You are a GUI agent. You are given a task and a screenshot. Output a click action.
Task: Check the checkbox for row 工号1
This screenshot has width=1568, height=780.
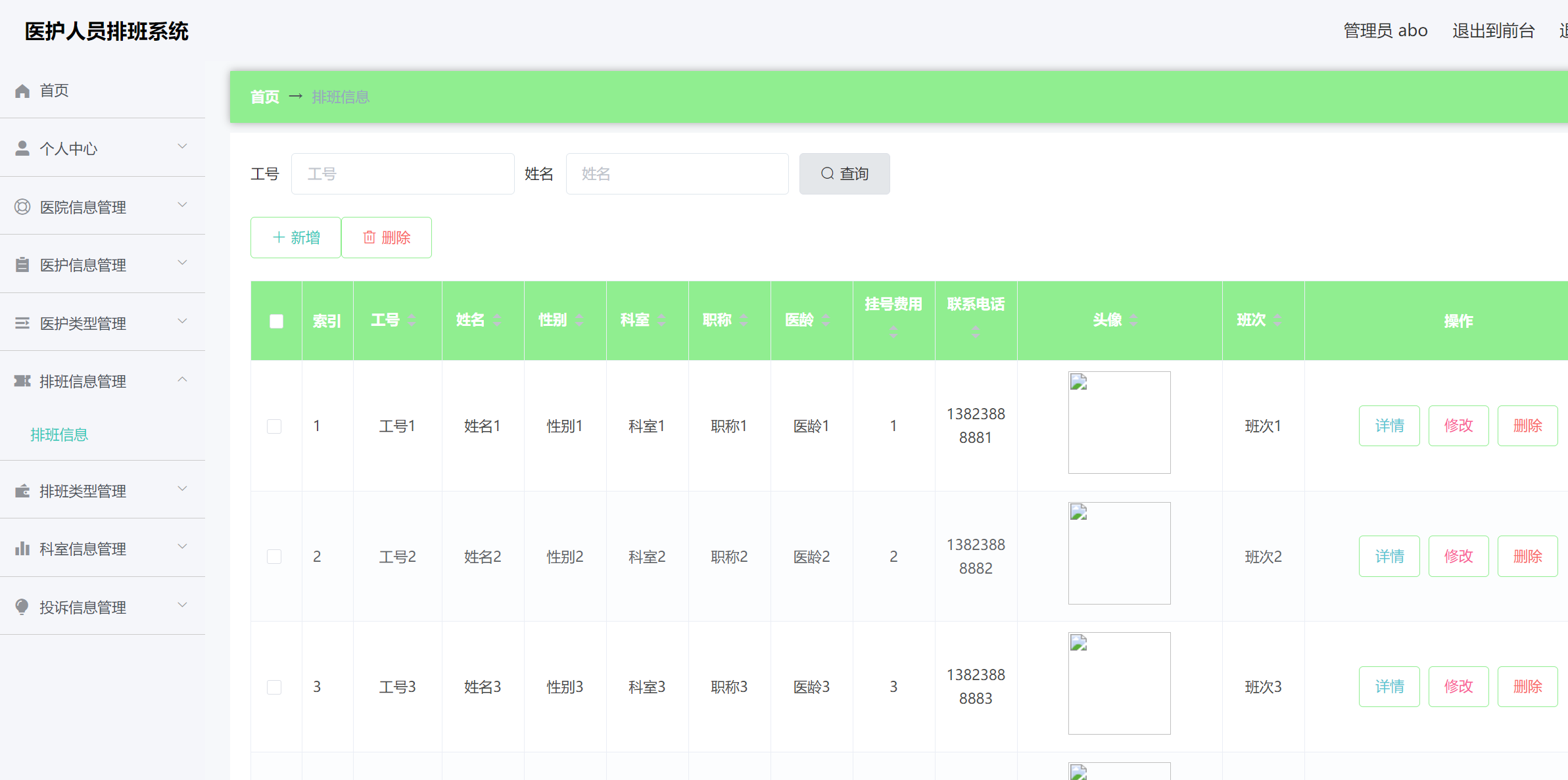[274, 426]
